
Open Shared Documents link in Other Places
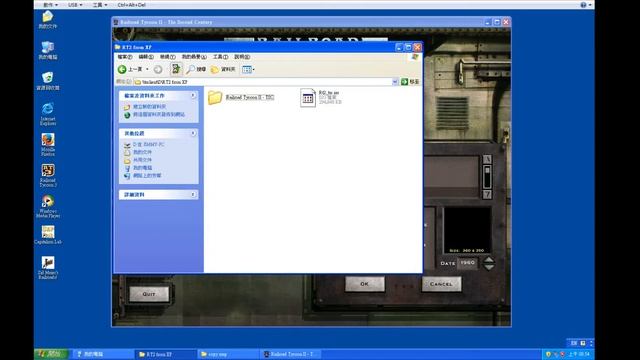142,160
